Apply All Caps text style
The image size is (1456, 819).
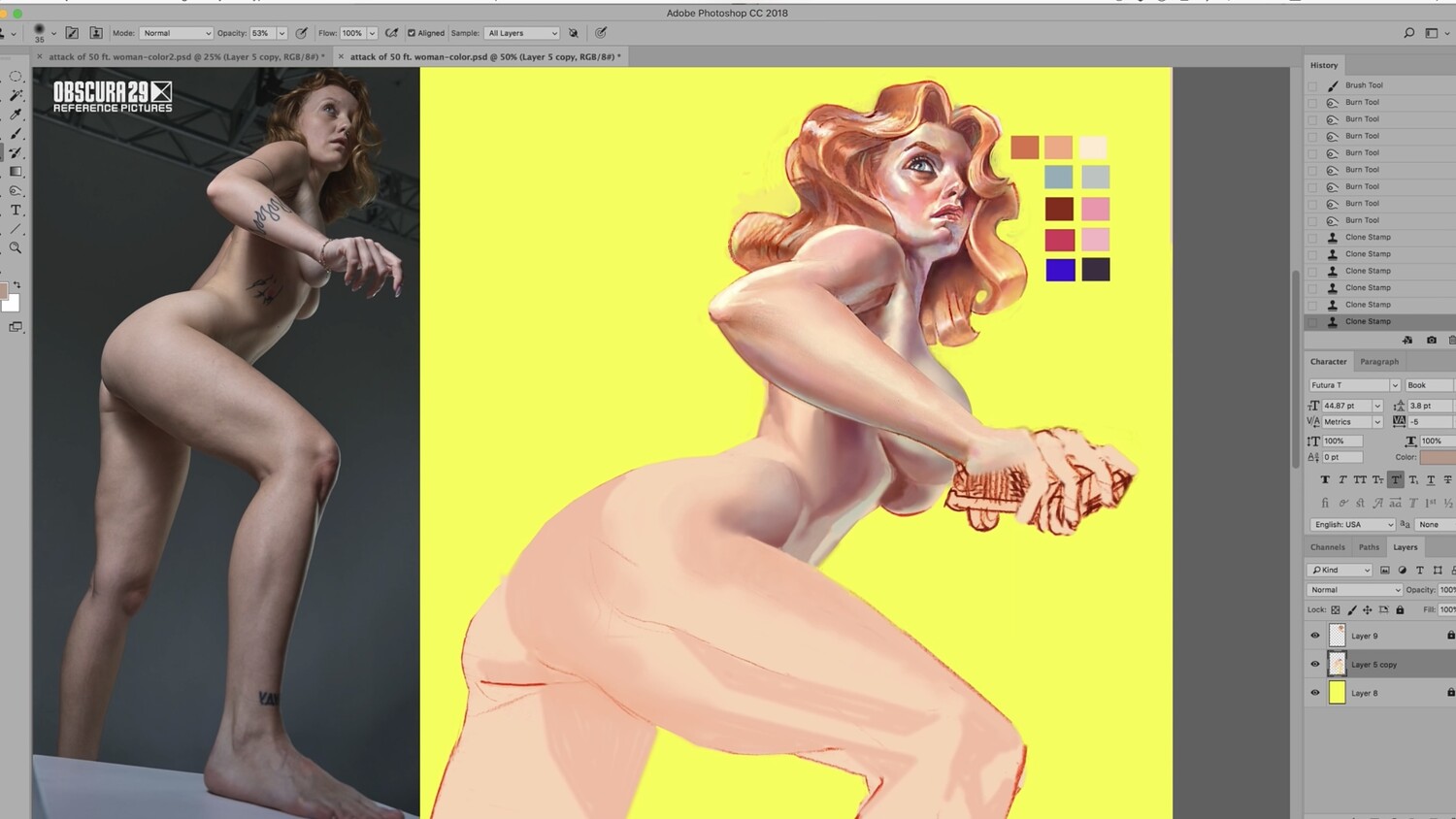pyautogui.click(x=1360, y=479)
